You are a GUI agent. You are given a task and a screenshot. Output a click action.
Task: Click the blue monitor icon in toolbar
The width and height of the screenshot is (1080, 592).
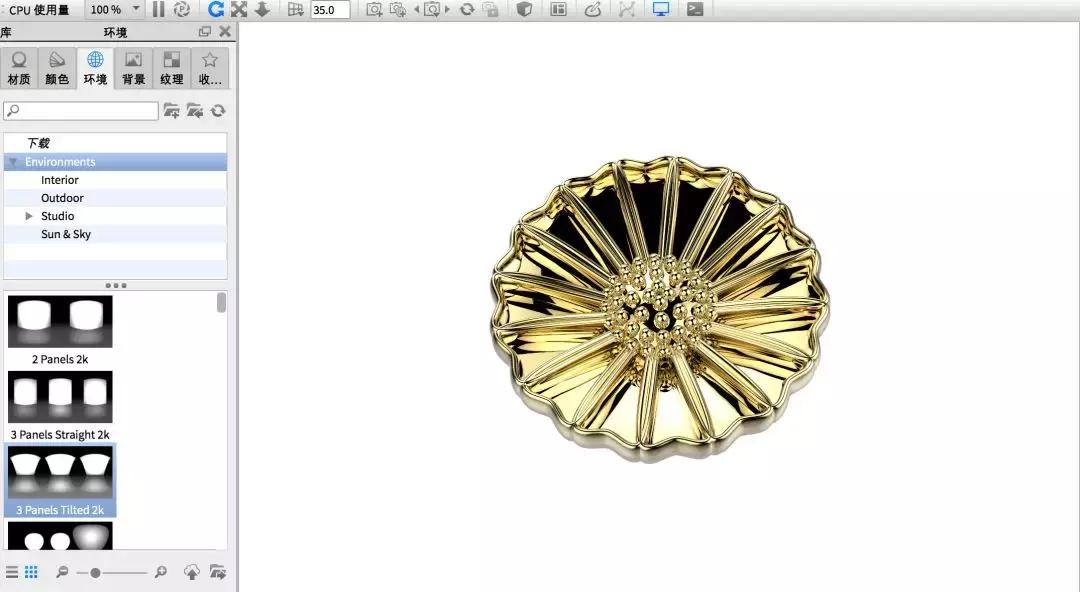coord(660,9)
